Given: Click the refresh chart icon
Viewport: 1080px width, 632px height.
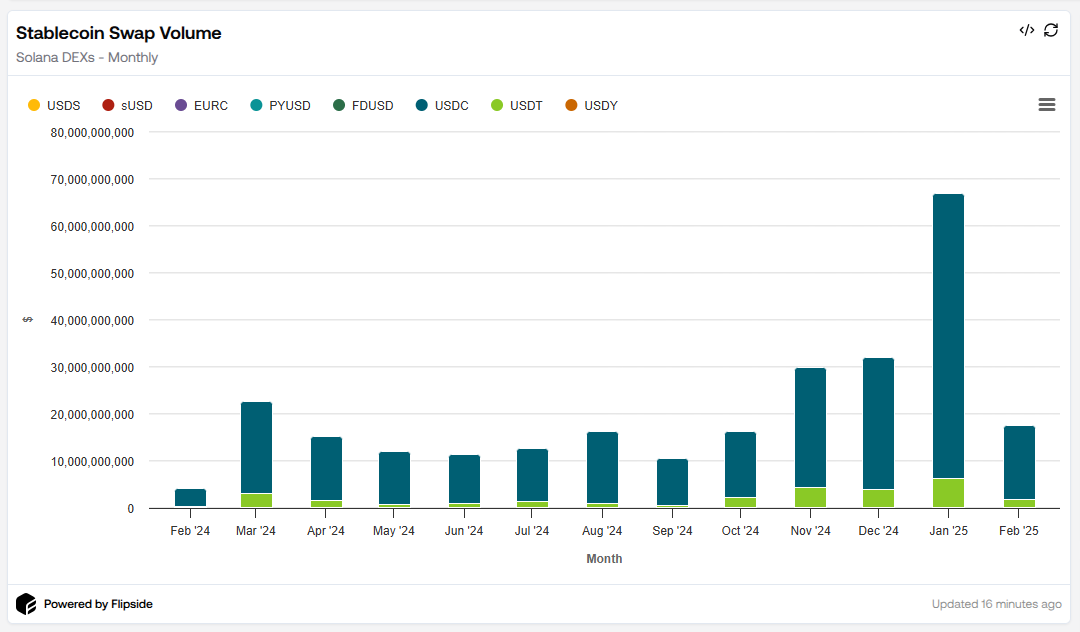Looking at the screenshot, I should coord(1051,30).
